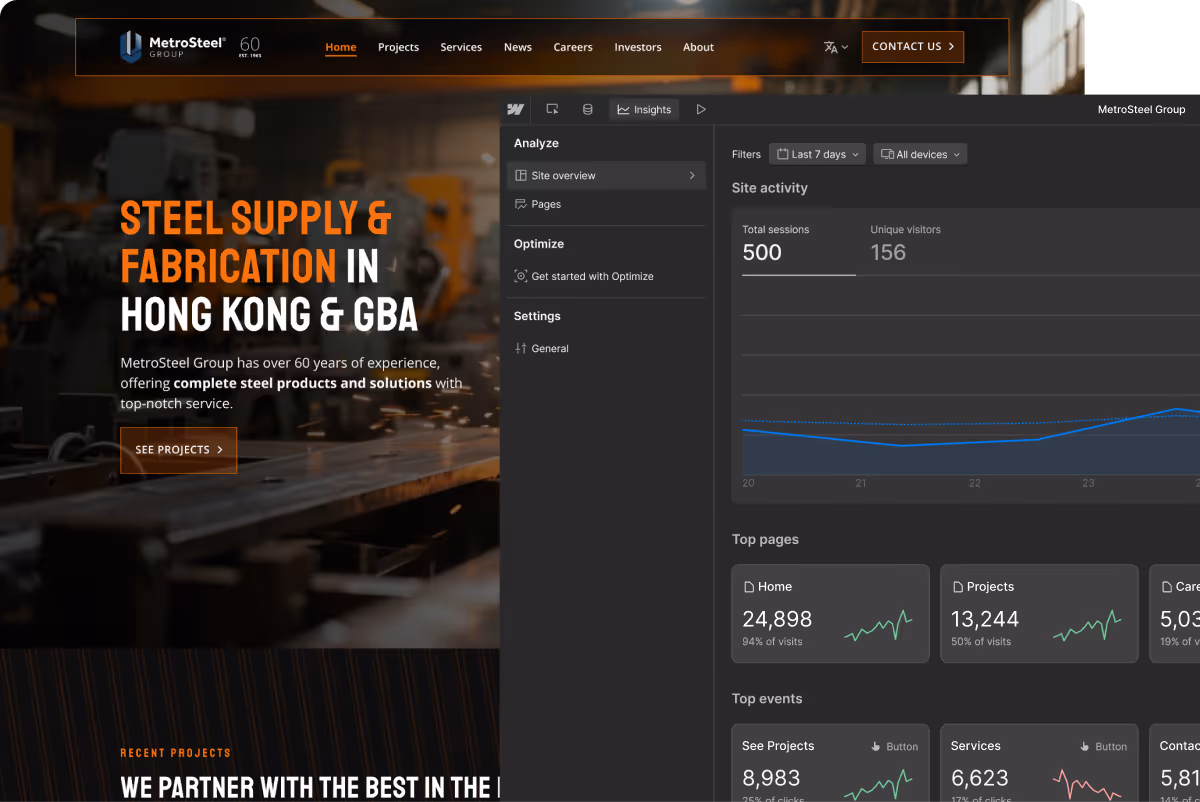Click the Pages sidebar icon

click(520, 204)
